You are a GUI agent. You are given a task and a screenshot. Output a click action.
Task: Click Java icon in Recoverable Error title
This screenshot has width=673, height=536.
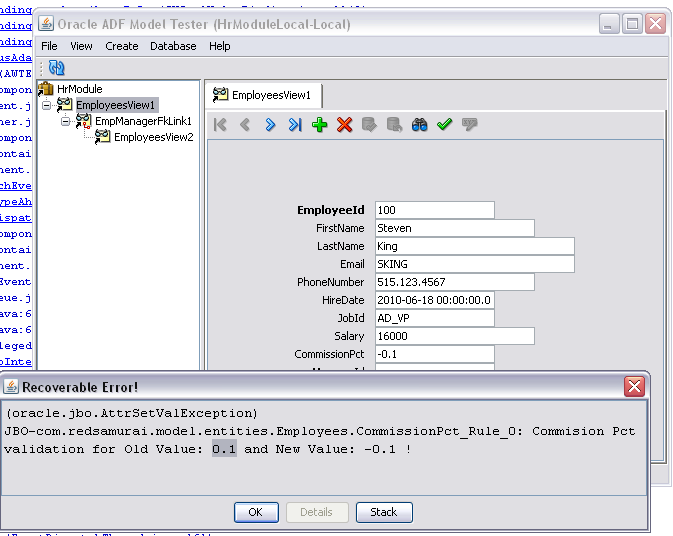[11, 387]
